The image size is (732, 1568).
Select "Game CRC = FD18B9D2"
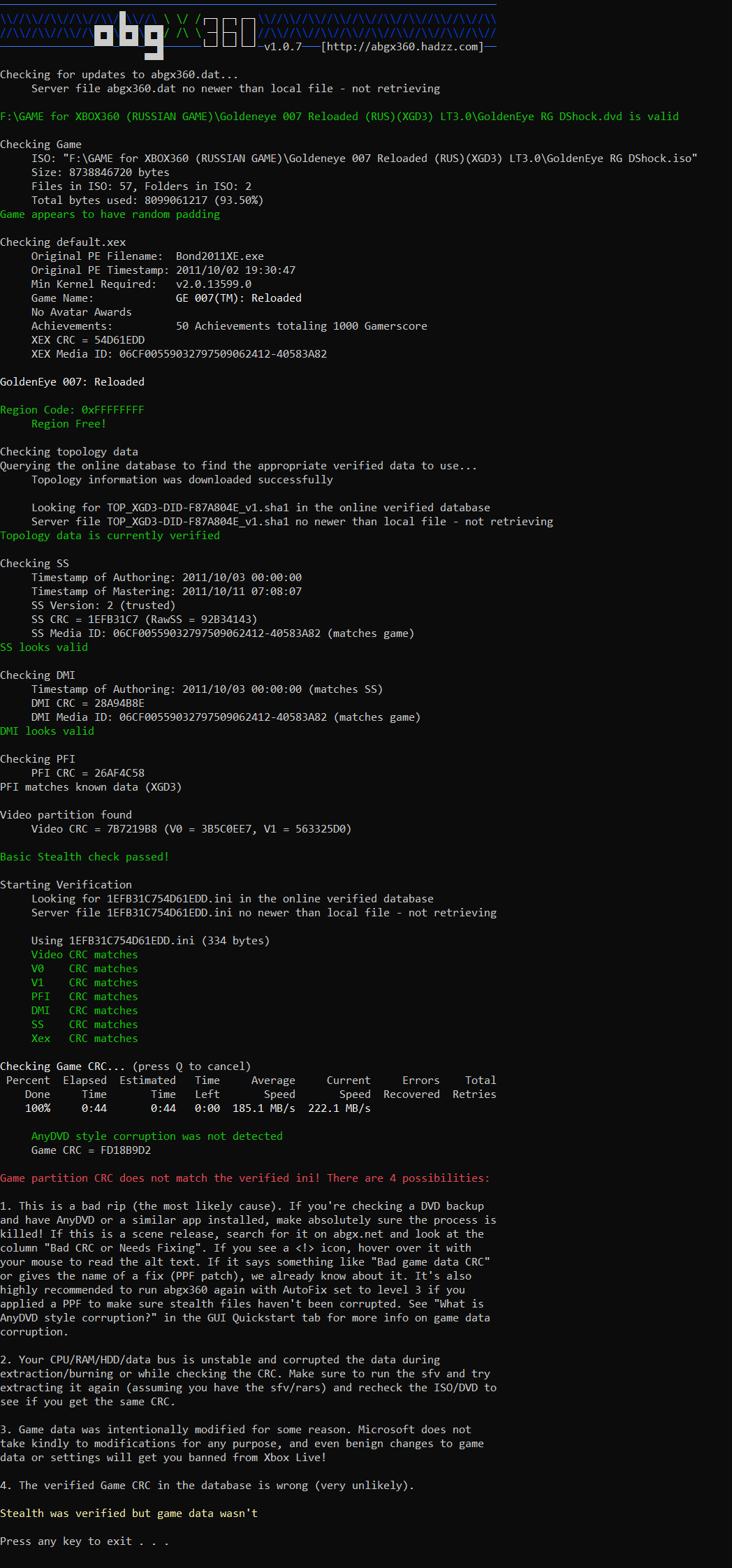click(x=91, y=1150)
